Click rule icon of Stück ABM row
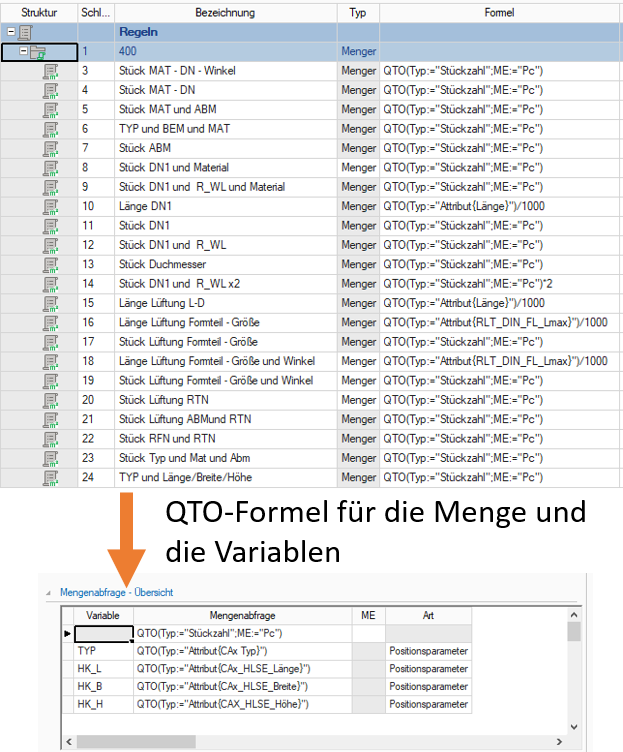 51,148
